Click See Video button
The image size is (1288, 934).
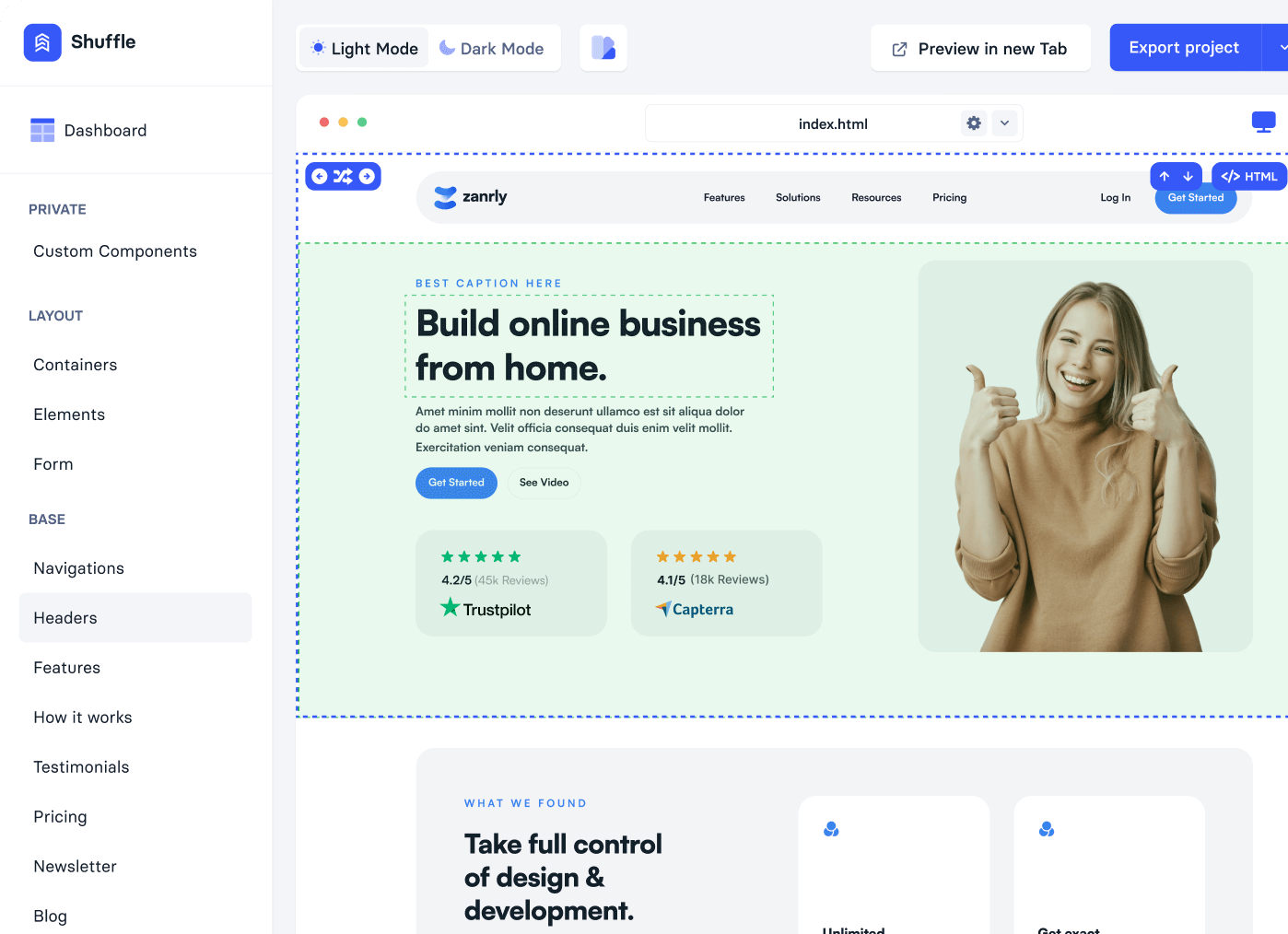(544, 483)
